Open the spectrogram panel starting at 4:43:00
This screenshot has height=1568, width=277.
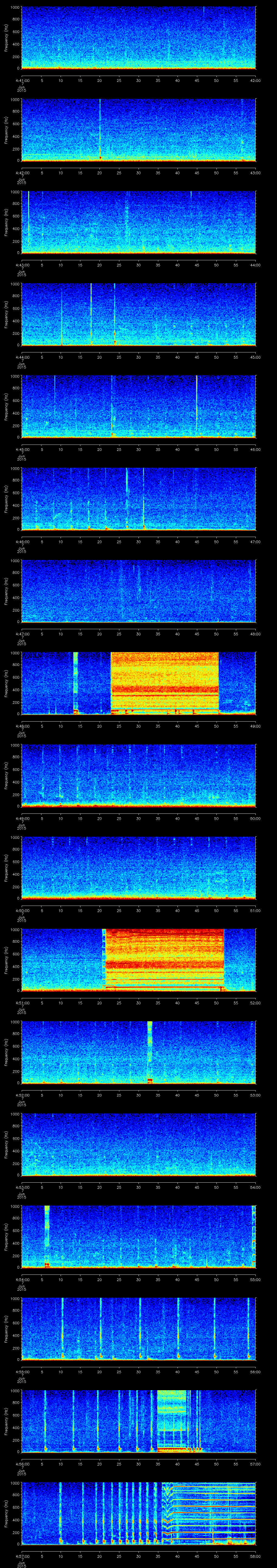(138, 223)
